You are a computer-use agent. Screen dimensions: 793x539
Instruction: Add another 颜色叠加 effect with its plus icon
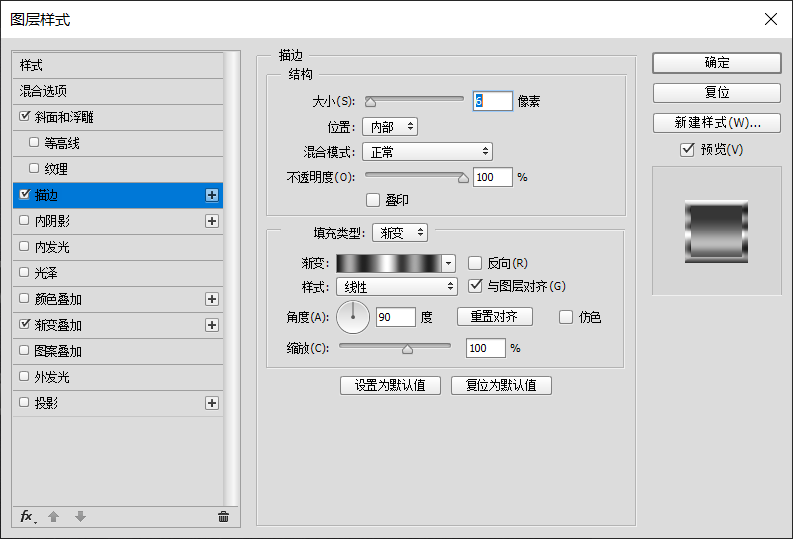pos(212,299)
